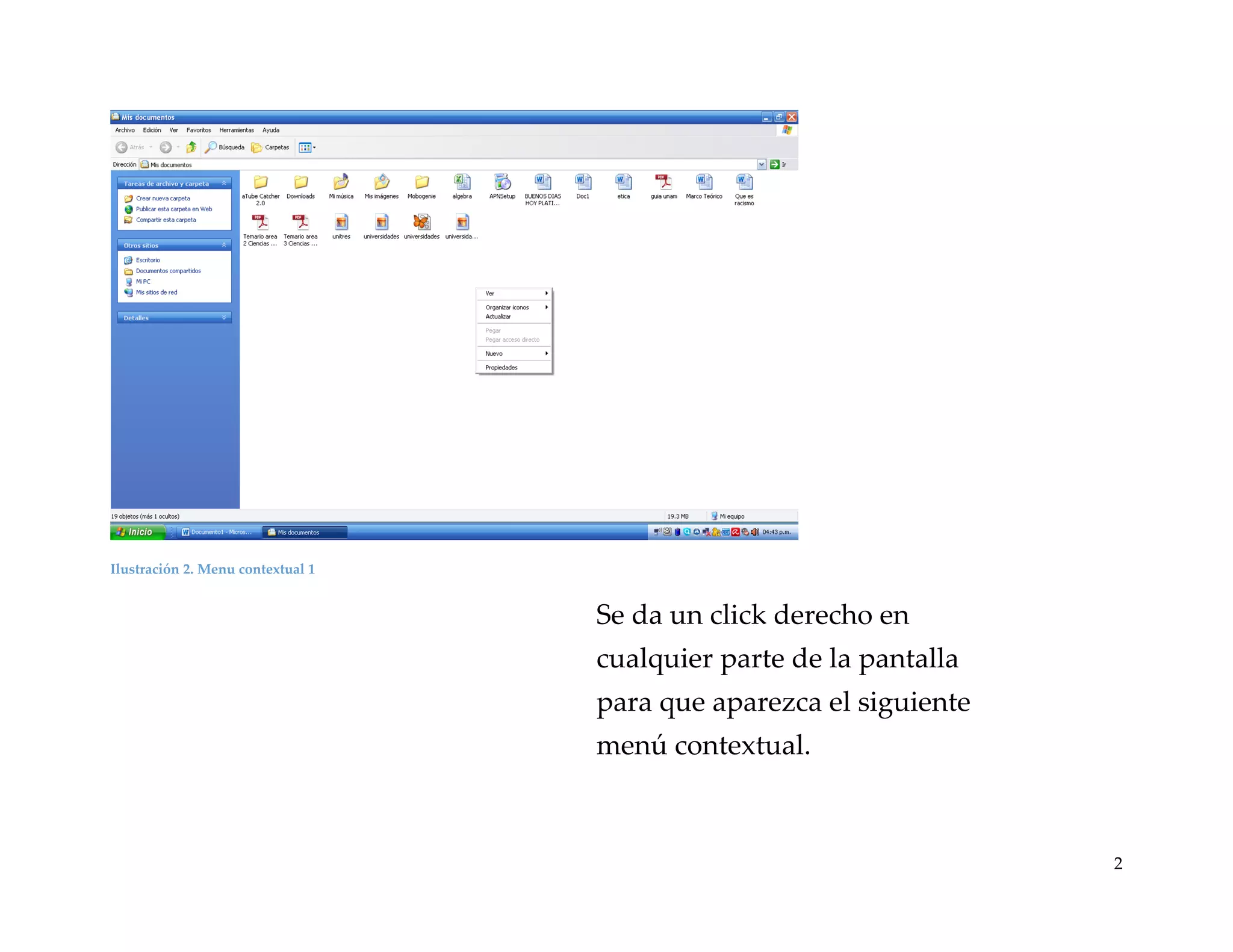The image size is (1233, 952).
Task: Collapse Tareas de archivo y carpeta panel
Action: coord(224,184)
